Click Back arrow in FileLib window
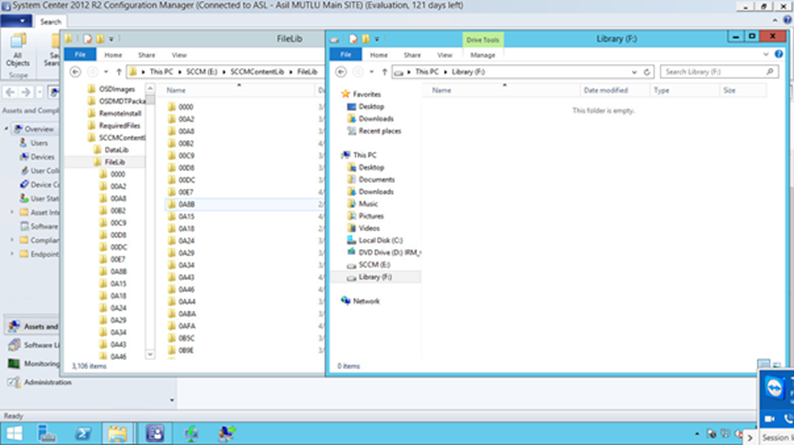Image resolution: width=794 pixels, height=445 pixels. pos(75,72)
